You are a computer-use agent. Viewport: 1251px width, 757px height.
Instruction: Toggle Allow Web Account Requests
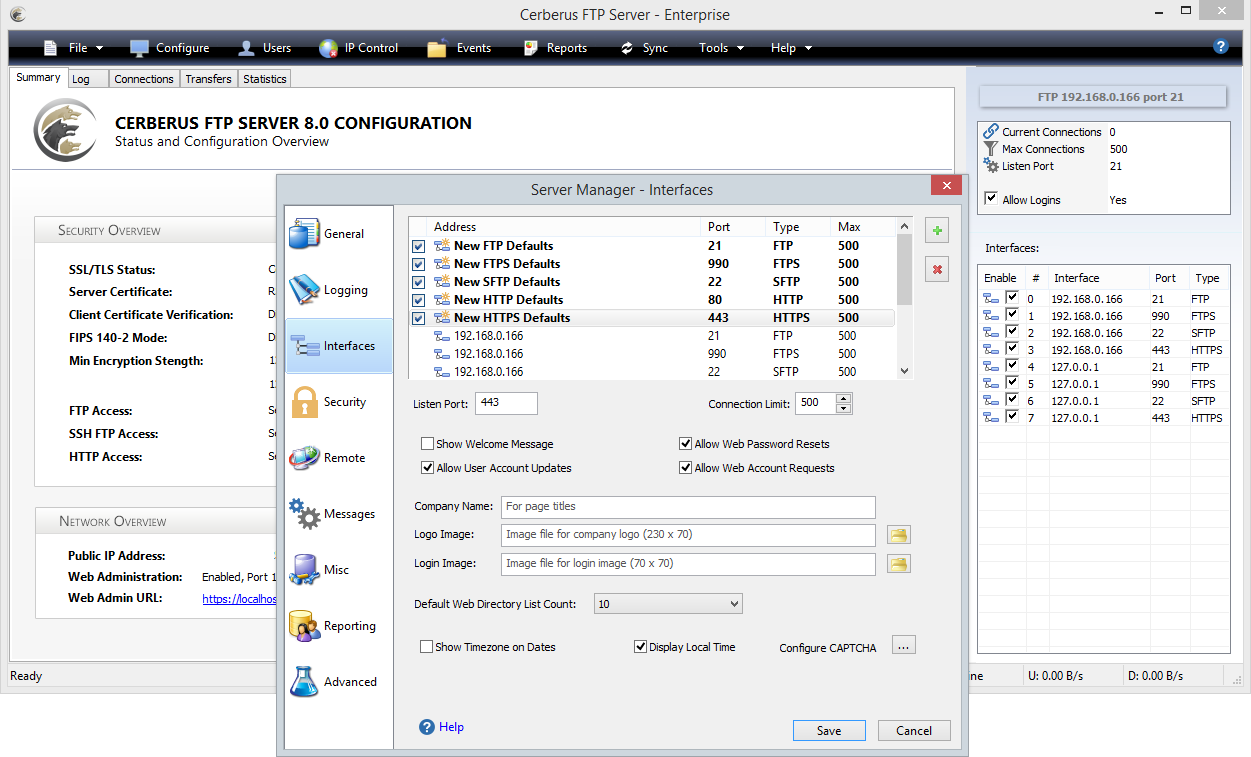(686, 468)
